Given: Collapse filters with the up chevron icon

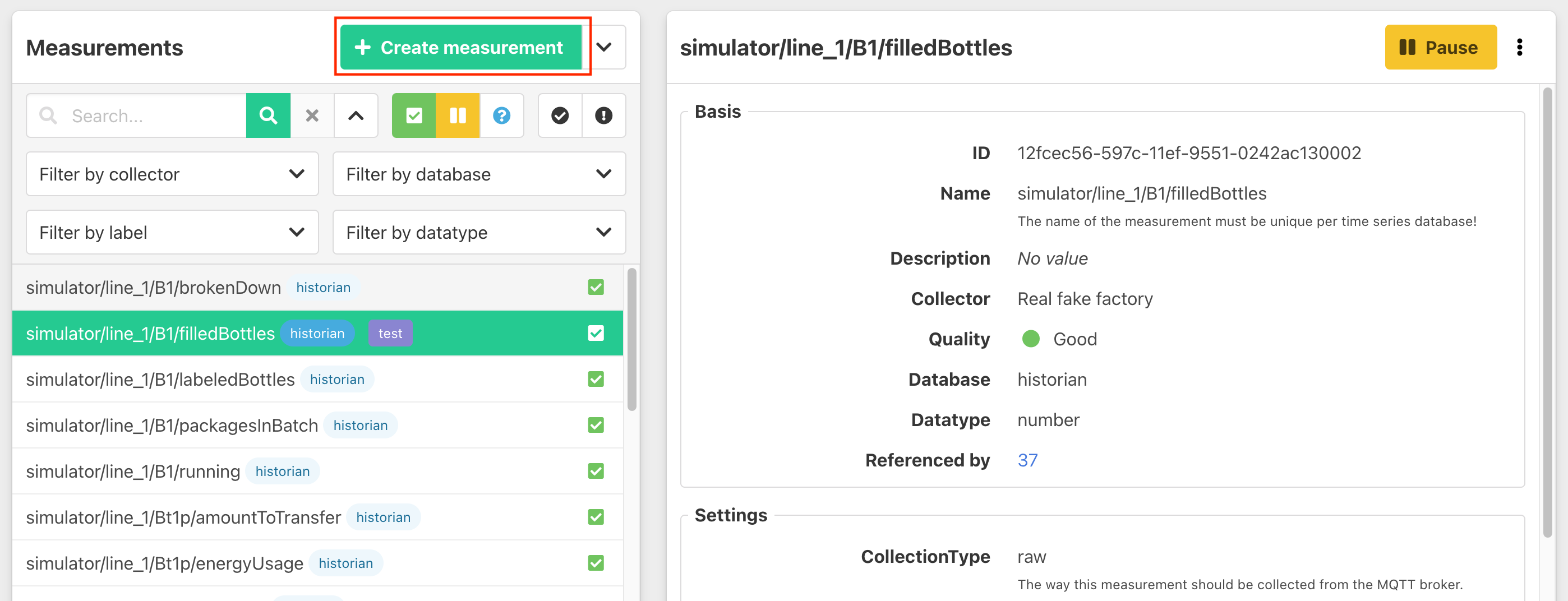Looking at the screenshot, I should coord(356,115).
